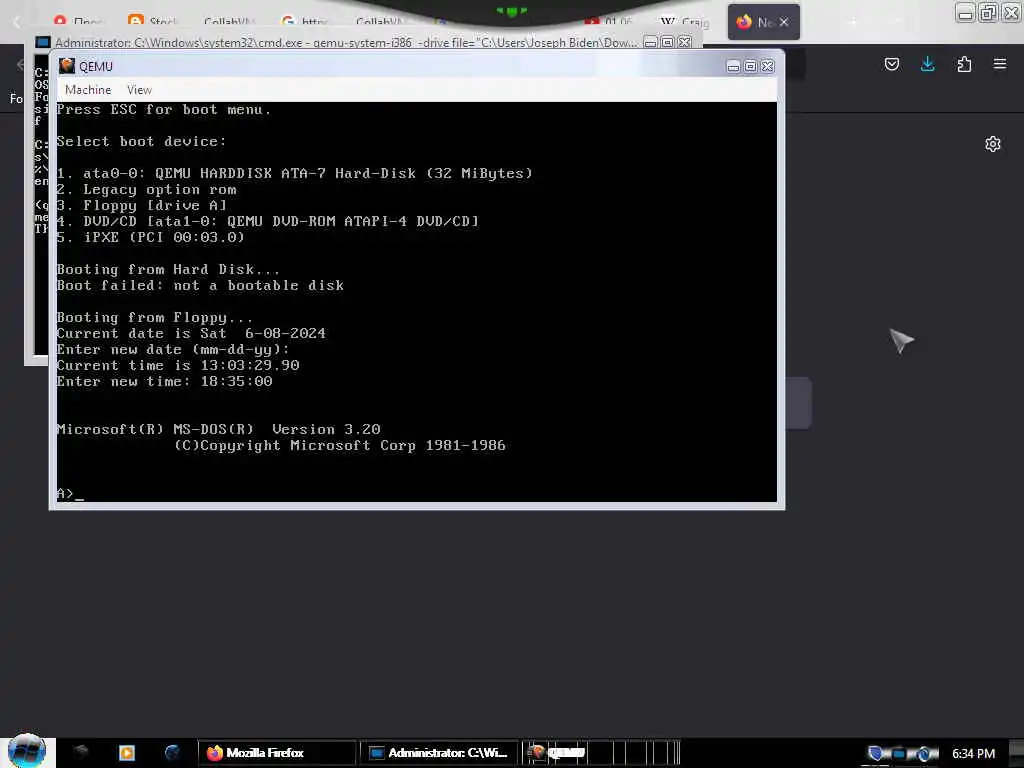Click the '5. iPXE (PCI 00:03.0)' boot entry

point(150,237)
